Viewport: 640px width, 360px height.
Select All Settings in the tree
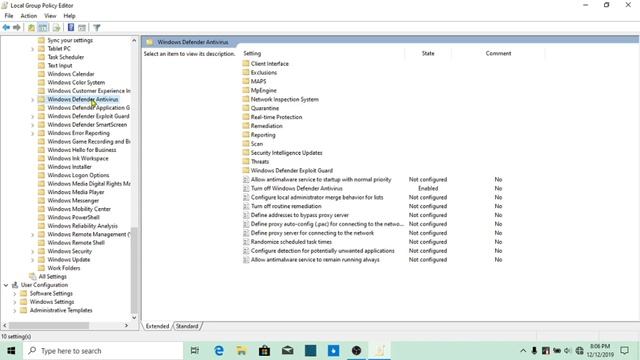coord(52,277)
